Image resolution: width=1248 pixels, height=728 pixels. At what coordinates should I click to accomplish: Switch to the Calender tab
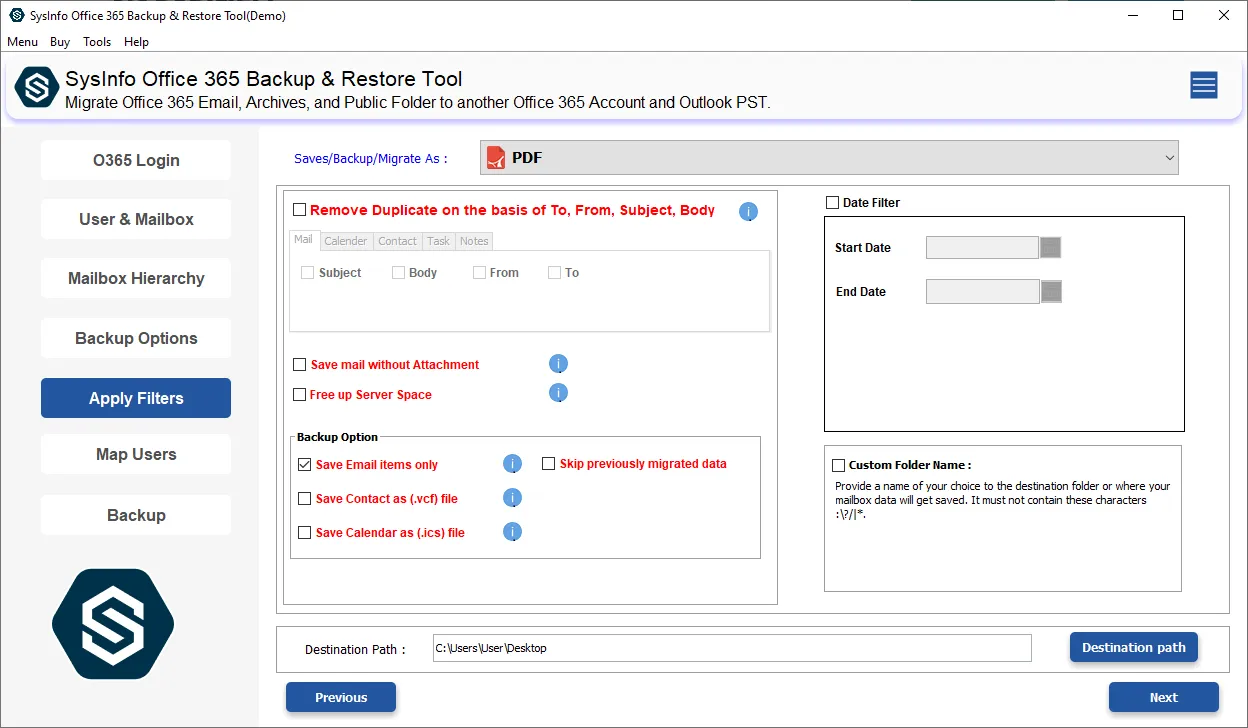pos(345,241)
